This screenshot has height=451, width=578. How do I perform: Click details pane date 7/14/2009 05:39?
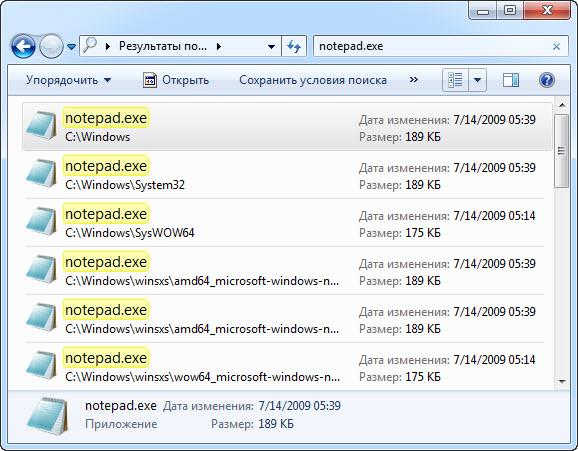pyautogui.click(x=299, y=406)
